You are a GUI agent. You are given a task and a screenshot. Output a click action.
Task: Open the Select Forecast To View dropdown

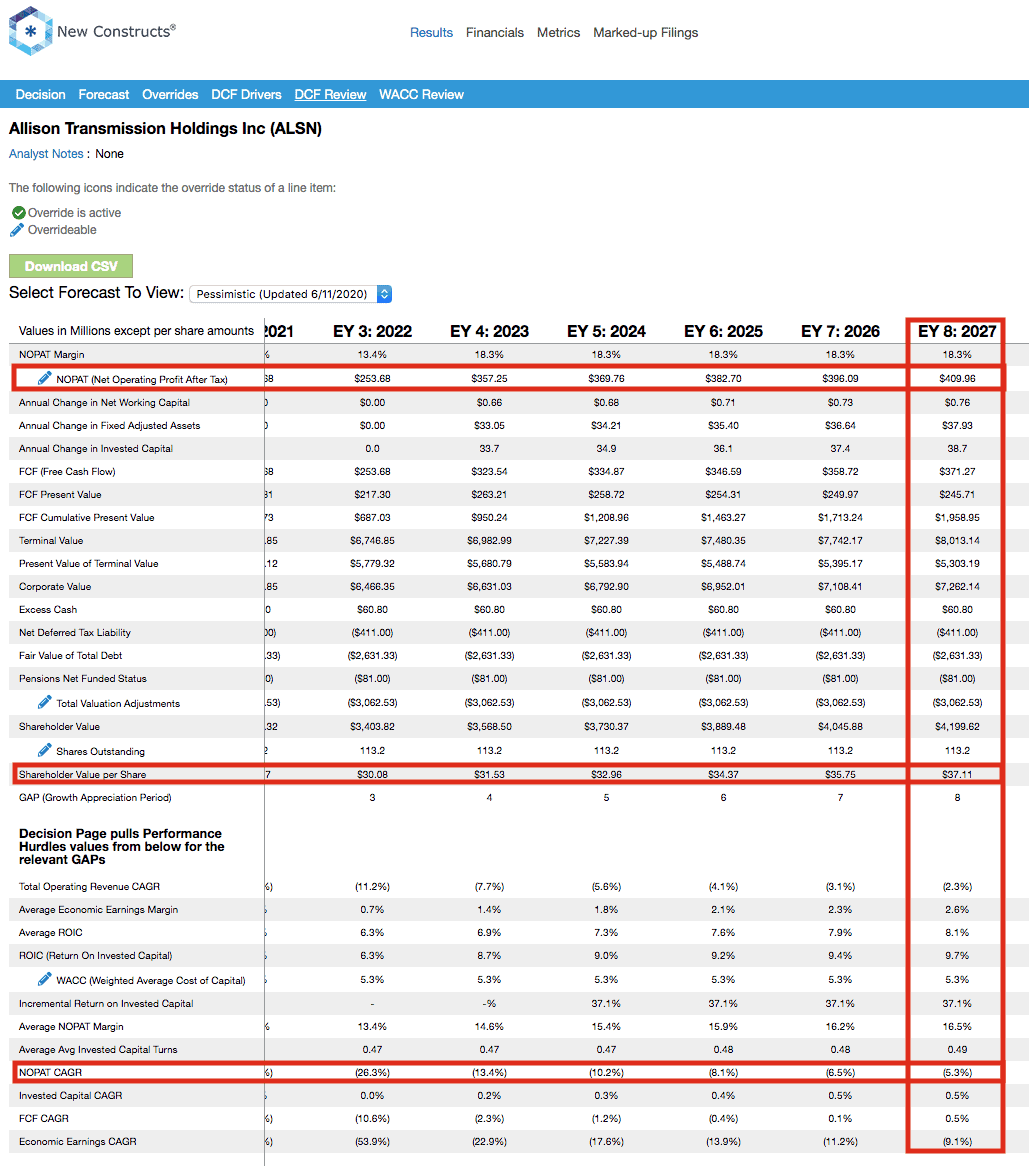point(291,294)
